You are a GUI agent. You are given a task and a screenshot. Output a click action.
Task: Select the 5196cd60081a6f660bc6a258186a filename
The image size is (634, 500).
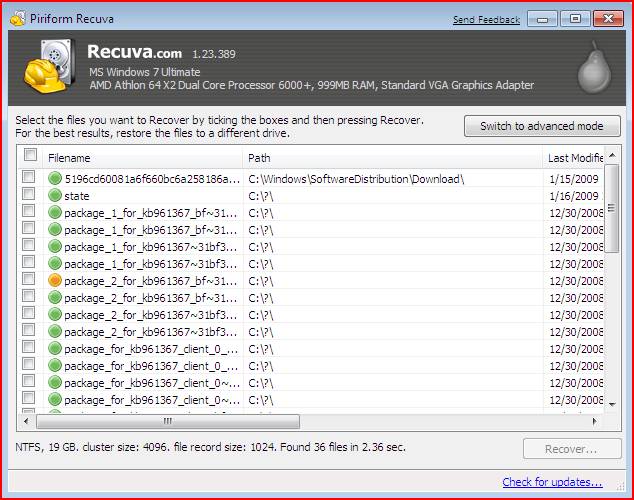(x=152, y=179)
